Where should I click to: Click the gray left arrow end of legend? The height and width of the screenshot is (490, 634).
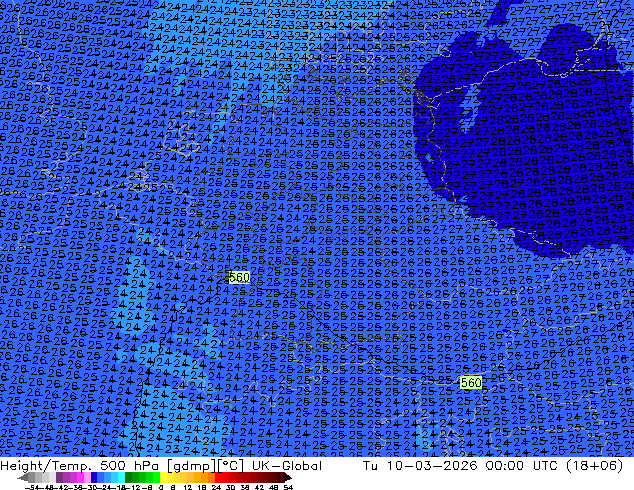pos(22,478)
